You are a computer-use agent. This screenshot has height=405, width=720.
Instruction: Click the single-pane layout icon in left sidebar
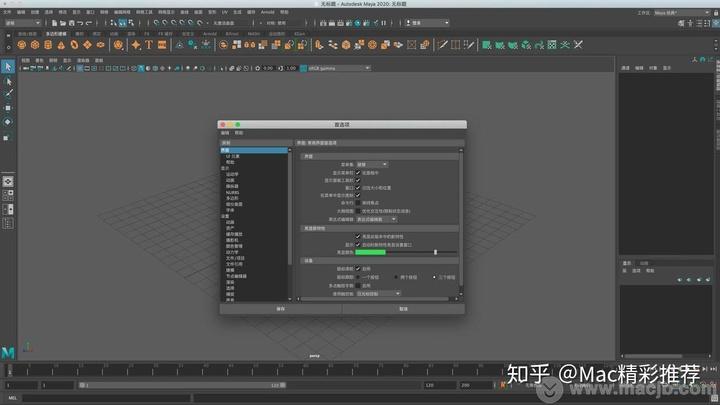[x=8, y=181]
